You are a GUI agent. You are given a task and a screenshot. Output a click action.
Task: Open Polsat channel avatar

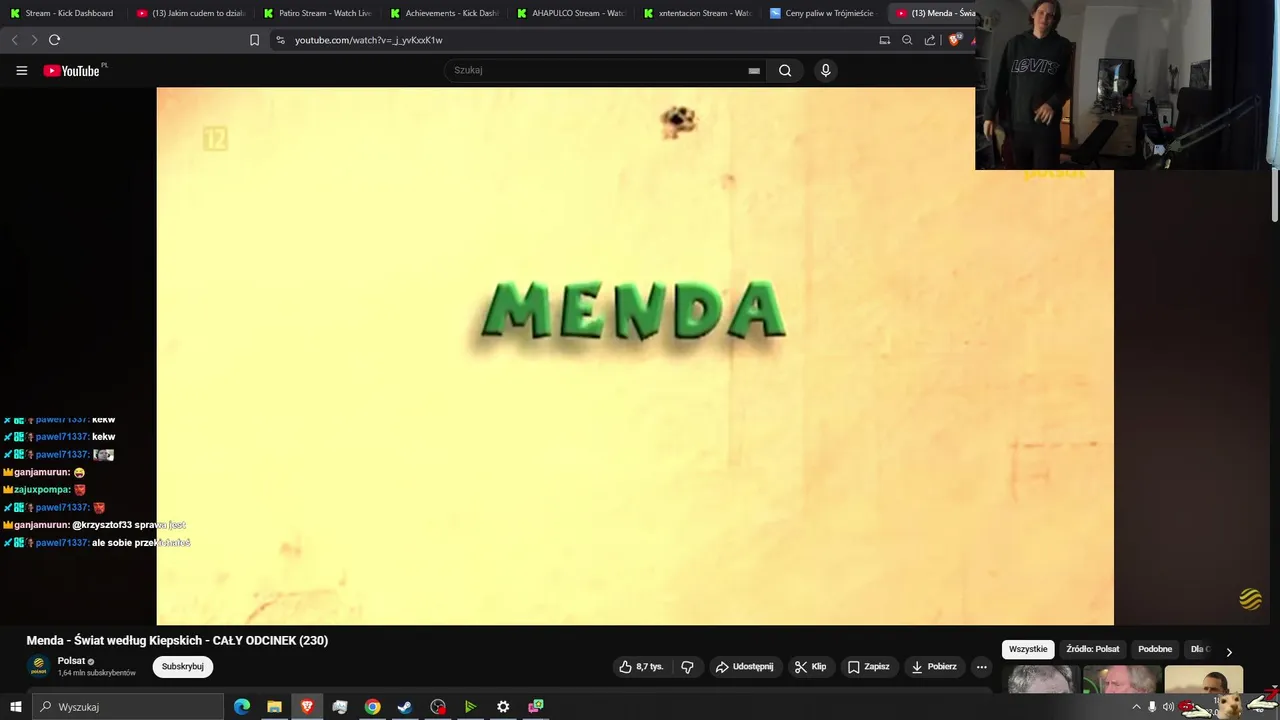tap(39, 667)
